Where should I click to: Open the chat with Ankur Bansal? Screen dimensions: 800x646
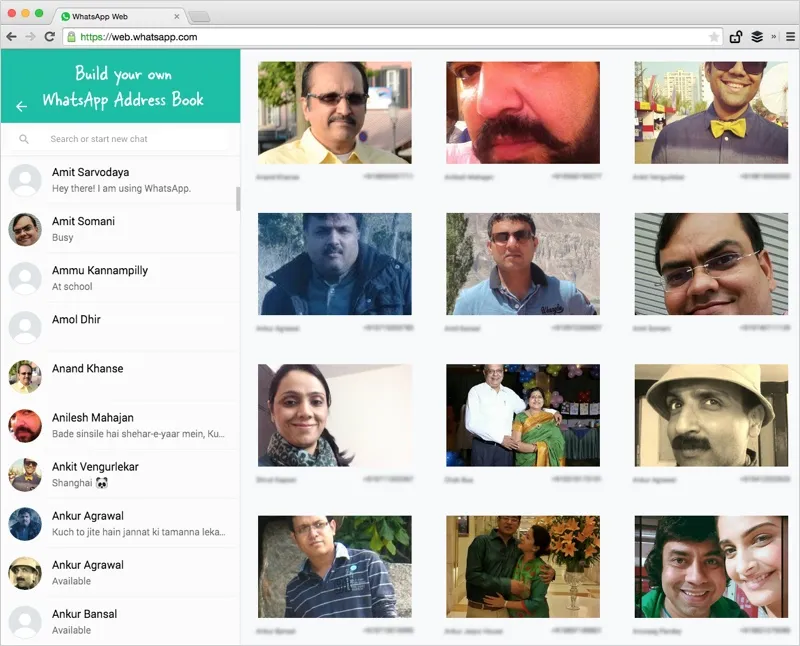[120, 621]
